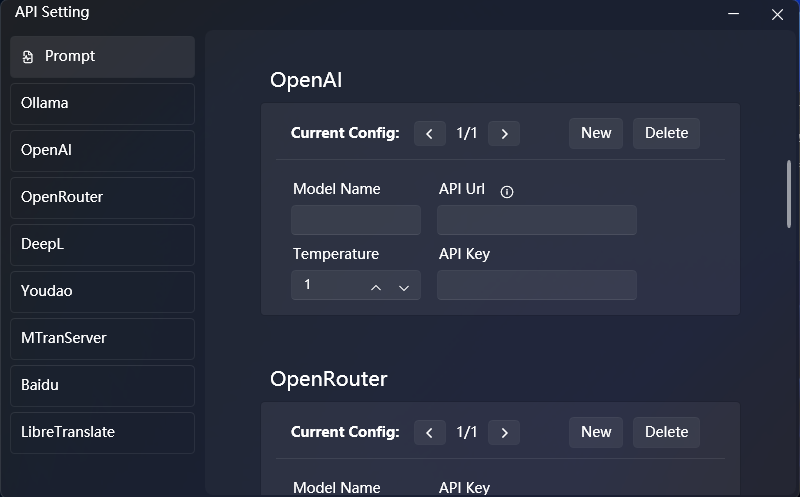The height and width of the screenshot is (497, 800).
Task: Open the Prompt settings page
Action: [102, 57]
